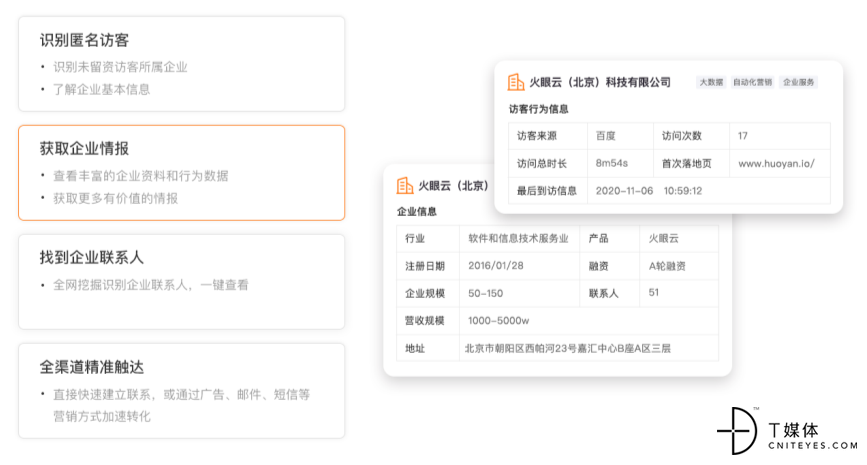
Task: Select the 获取企业情报 card
Action: point(181,173)
